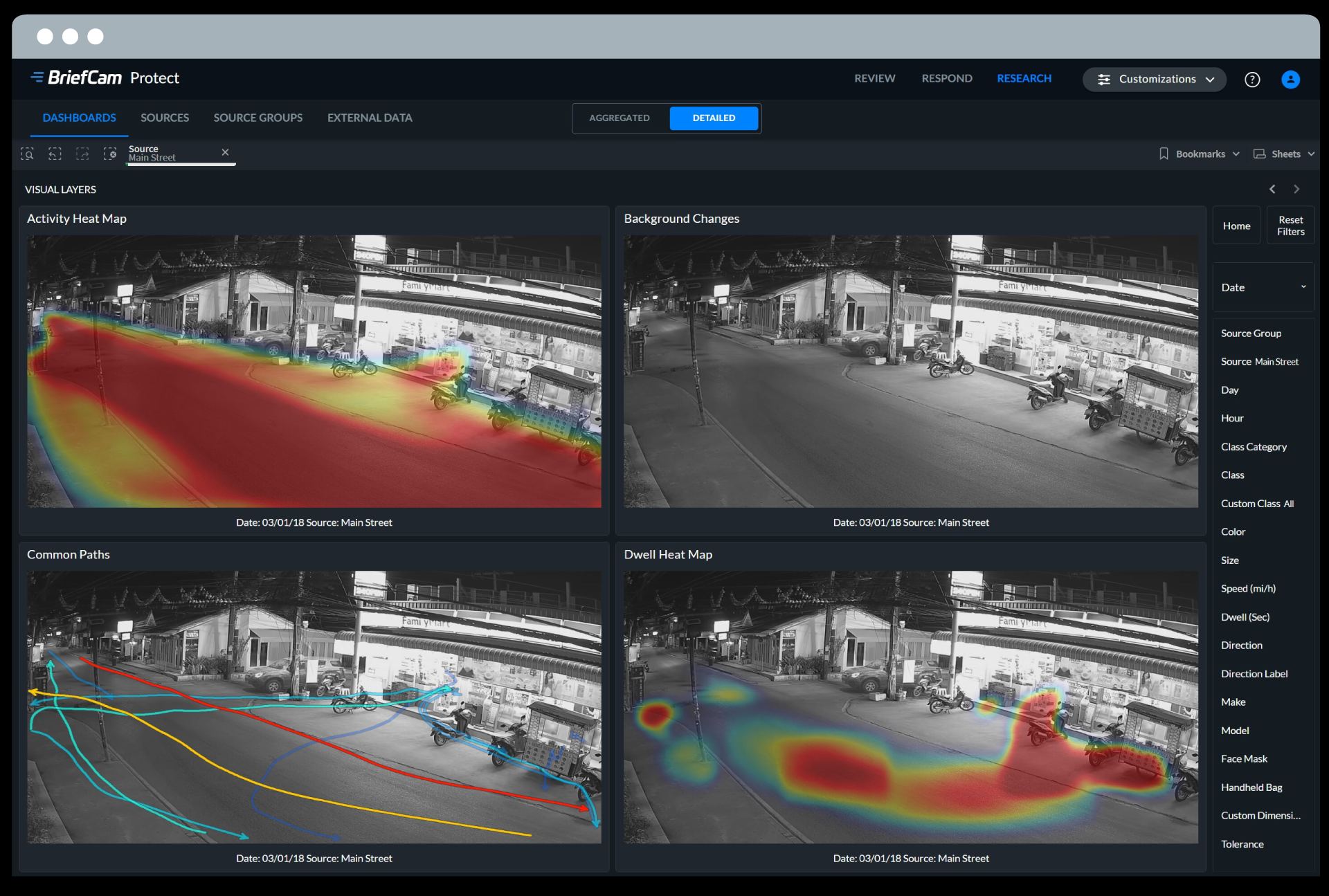Viewport: 1329px width, 896px height.
Task: Click the Home button
Action: pos(1236,226)
